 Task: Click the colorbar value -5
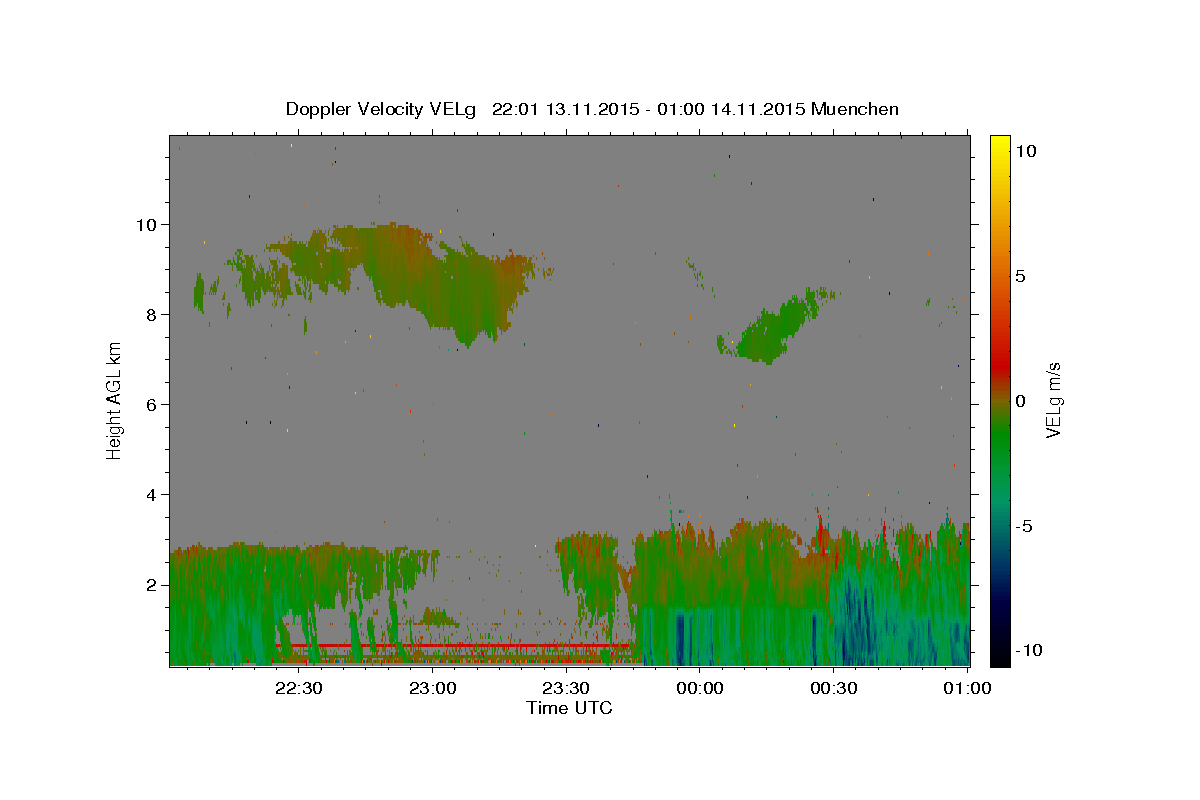(x=1024, y=526)
